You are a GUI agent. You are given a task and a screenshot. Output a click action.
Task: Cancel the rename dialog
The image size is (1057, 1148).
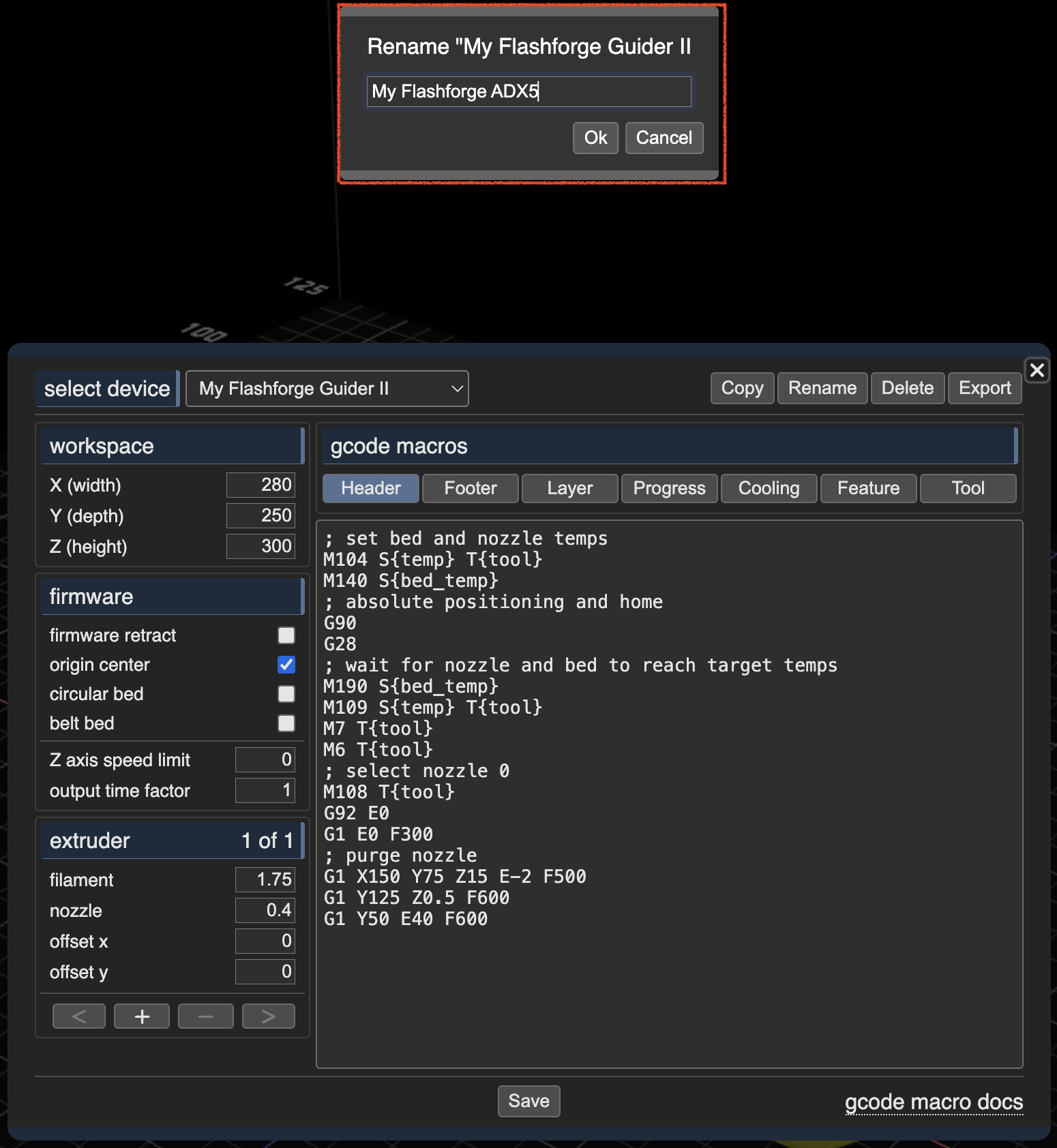pyautogui.click(x=664, y=138)
